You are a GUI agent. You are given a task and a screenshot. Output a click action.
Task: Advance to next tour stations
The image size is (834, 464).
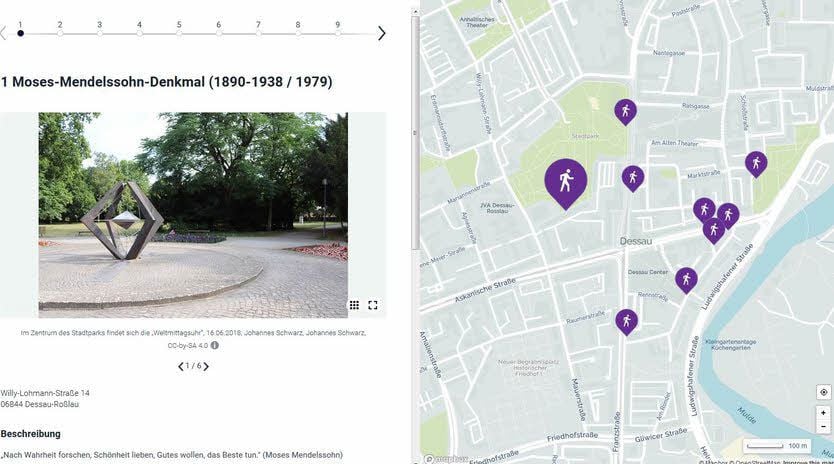tap(381, 34)
